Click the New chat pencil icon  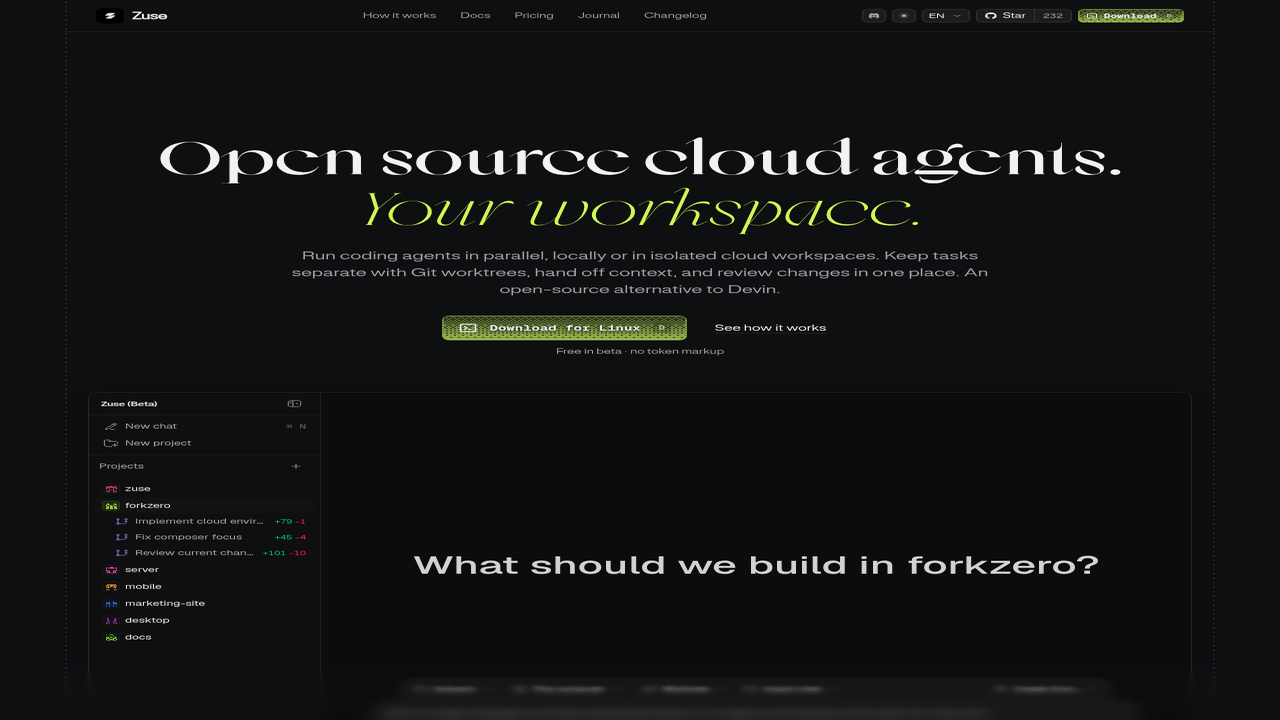(111, 426)
